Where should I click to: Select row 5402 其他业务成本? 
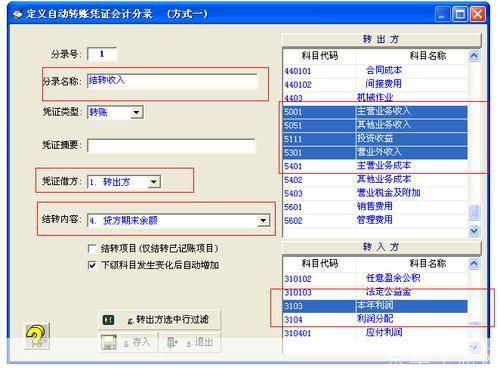[375, 180]
